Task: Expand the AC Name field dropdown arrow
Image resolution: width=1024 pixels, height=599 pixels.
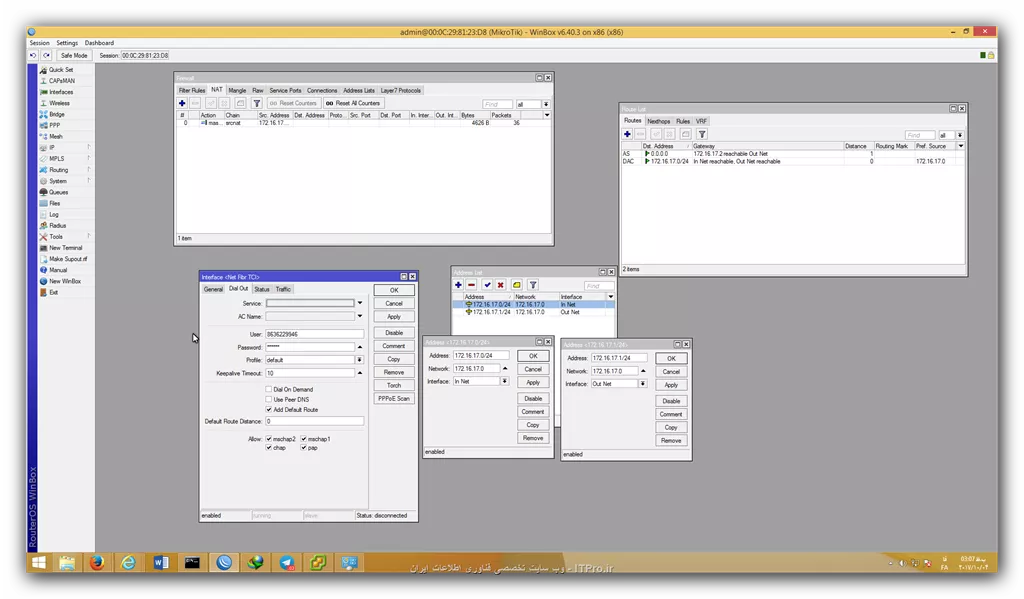Action: 360,316
